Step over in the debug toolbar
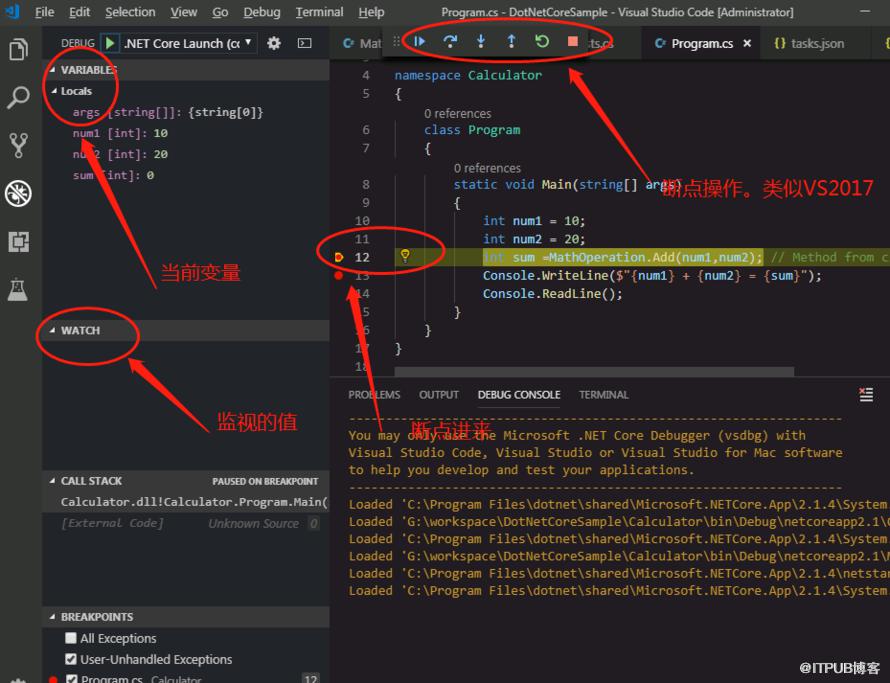Image resolution: width=890 pixels, height=683 pixels. pos(450,41)
